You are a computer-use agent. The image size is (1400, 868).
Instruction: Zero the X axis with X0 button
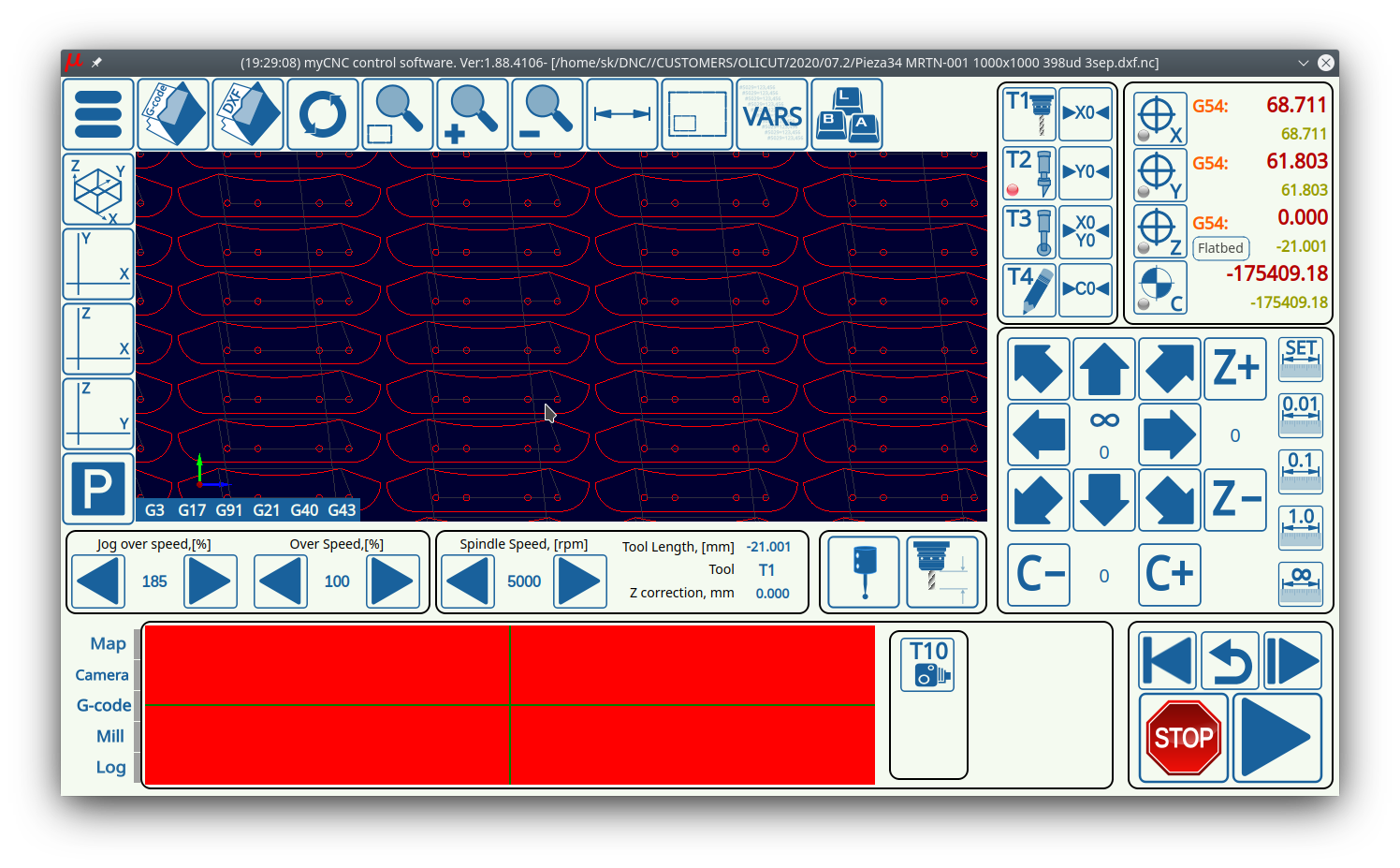[1086, 113]
